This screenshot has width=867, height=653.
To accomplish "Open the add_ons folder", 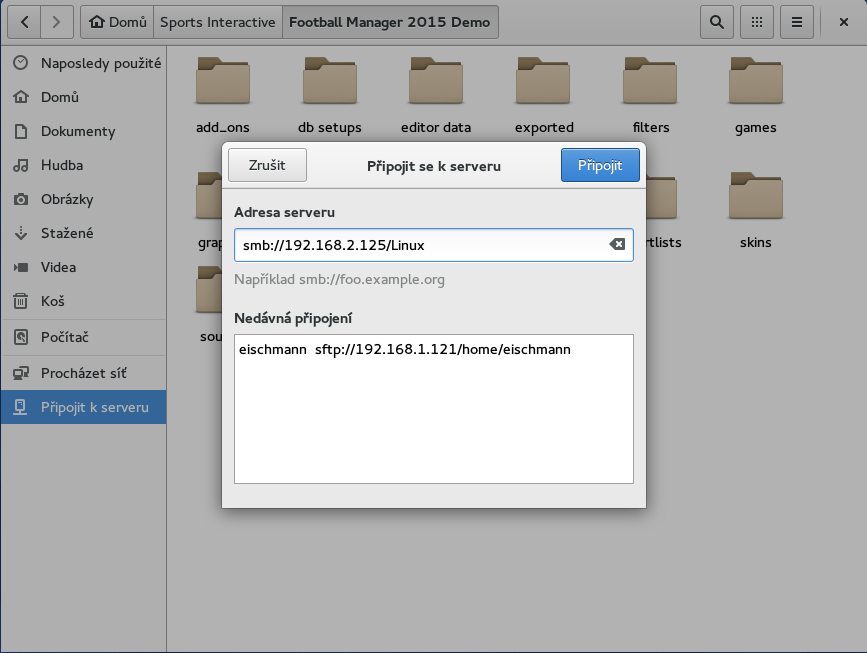I will (223, 96).
